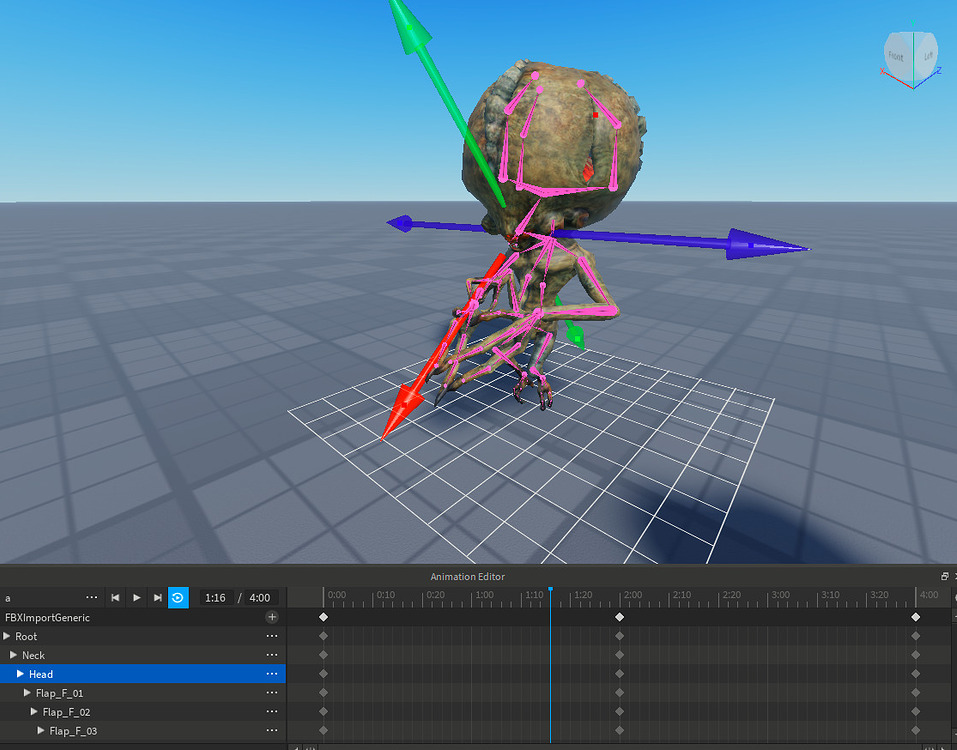Open the Head track options menu

[x=271, y=674]
